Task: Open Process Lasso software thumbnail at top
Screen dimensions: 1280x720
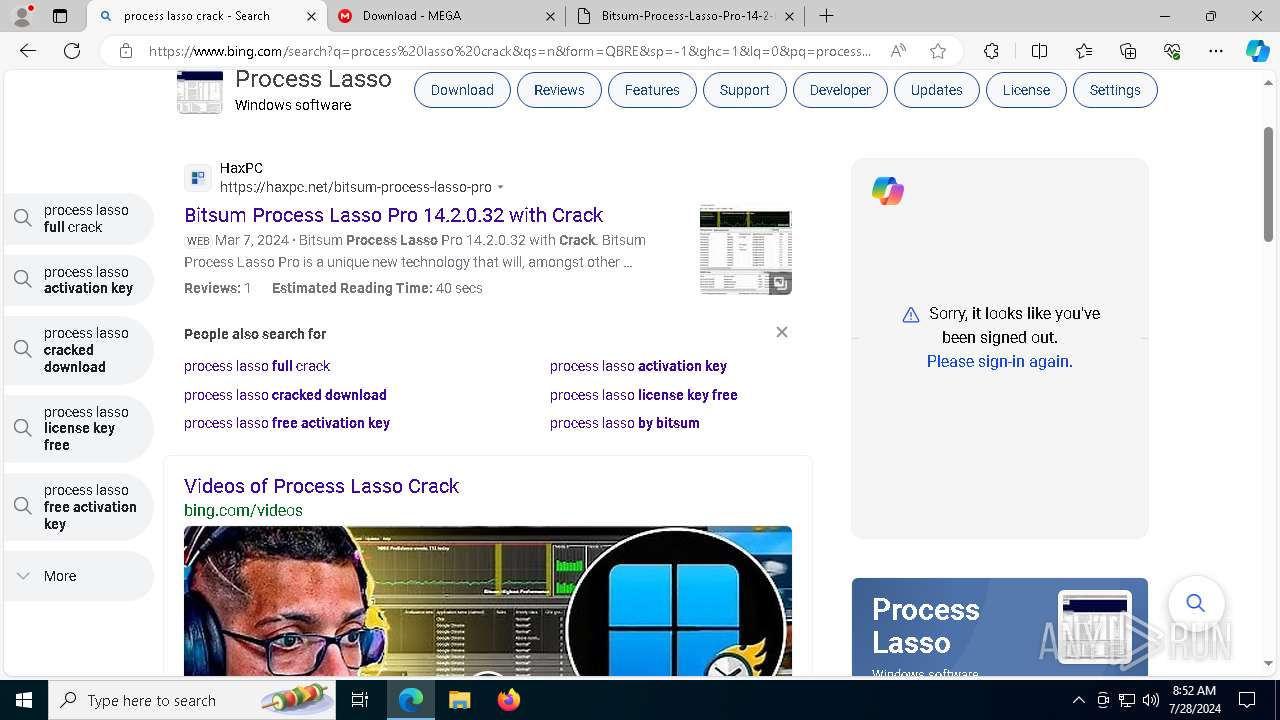Action: coord(200,93)
